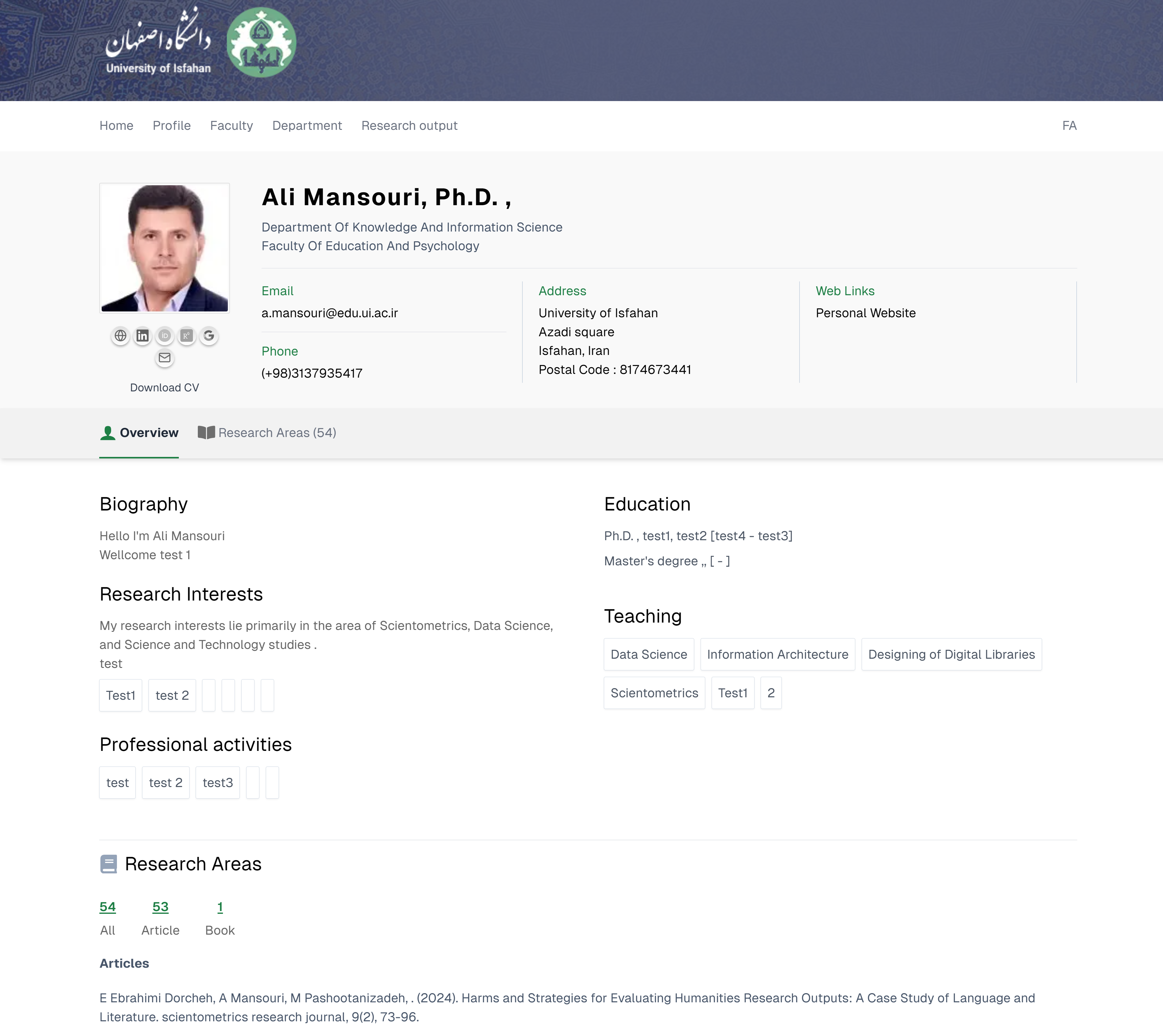The image size is (1163, 1036).
Task: Select the Information Architecture teaching tag
Action: [777, 655]
